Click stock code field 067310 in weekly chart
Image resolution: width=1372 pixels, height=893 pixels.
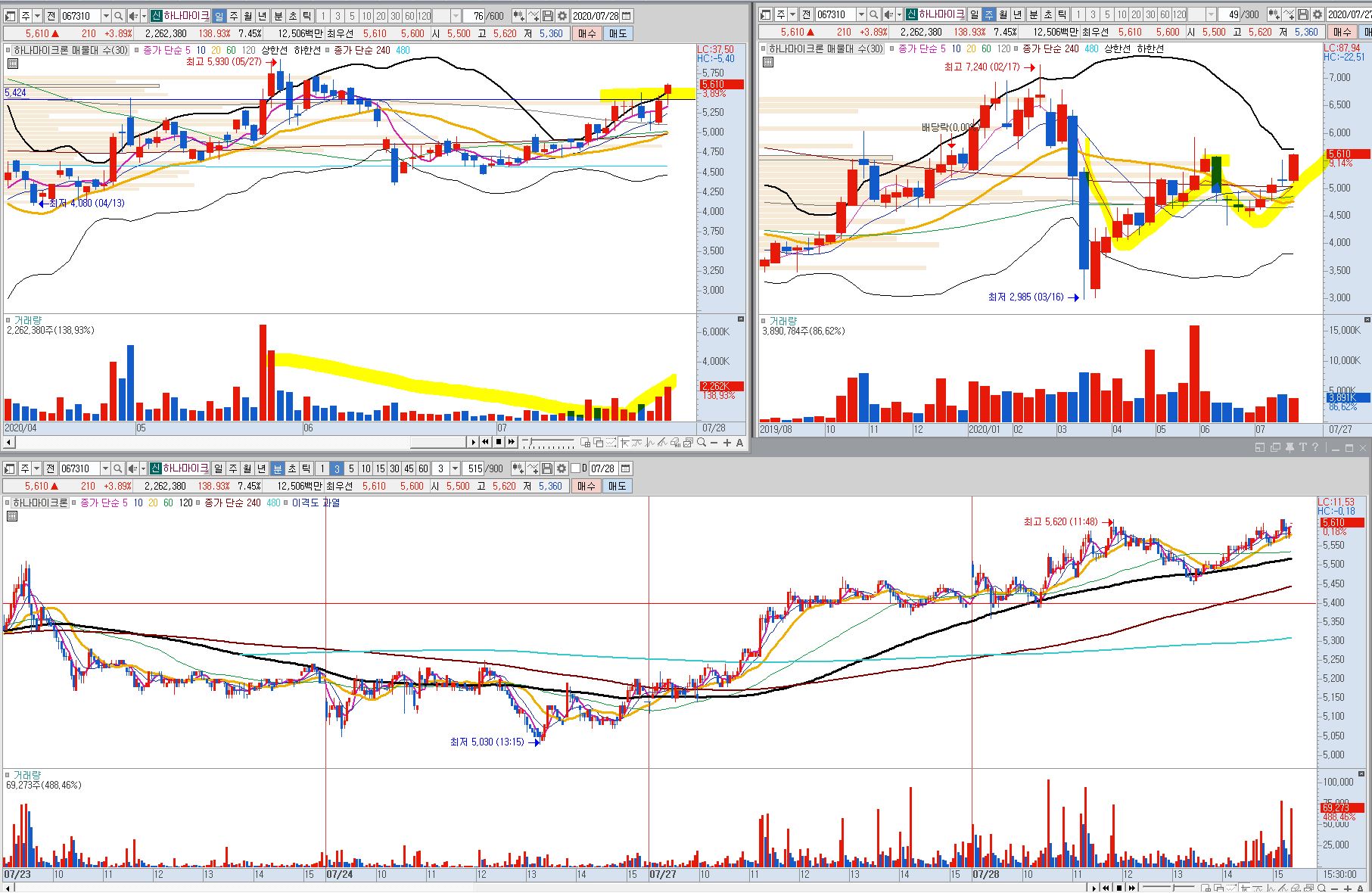[835, 14]
